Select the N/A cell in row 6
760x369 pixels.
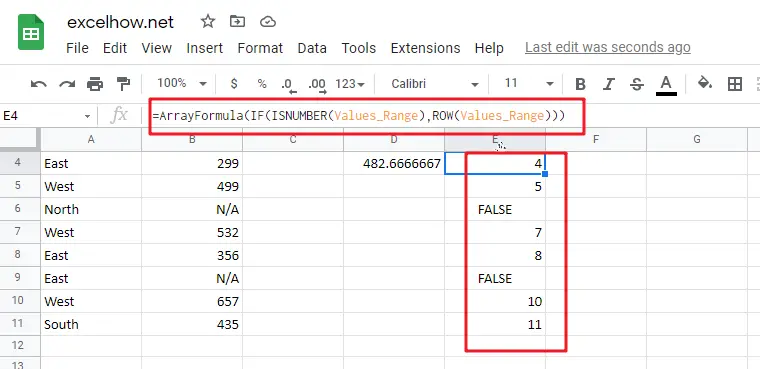coord(192,209)
